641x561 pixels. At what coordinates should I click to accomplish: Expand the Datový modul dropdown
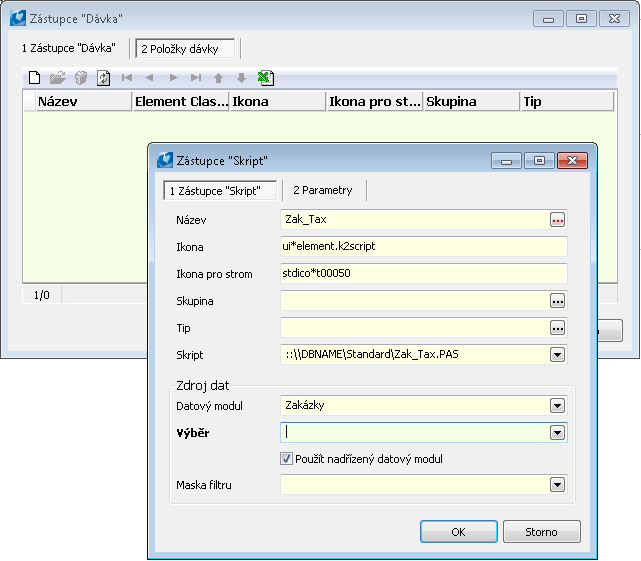[557, 406]
